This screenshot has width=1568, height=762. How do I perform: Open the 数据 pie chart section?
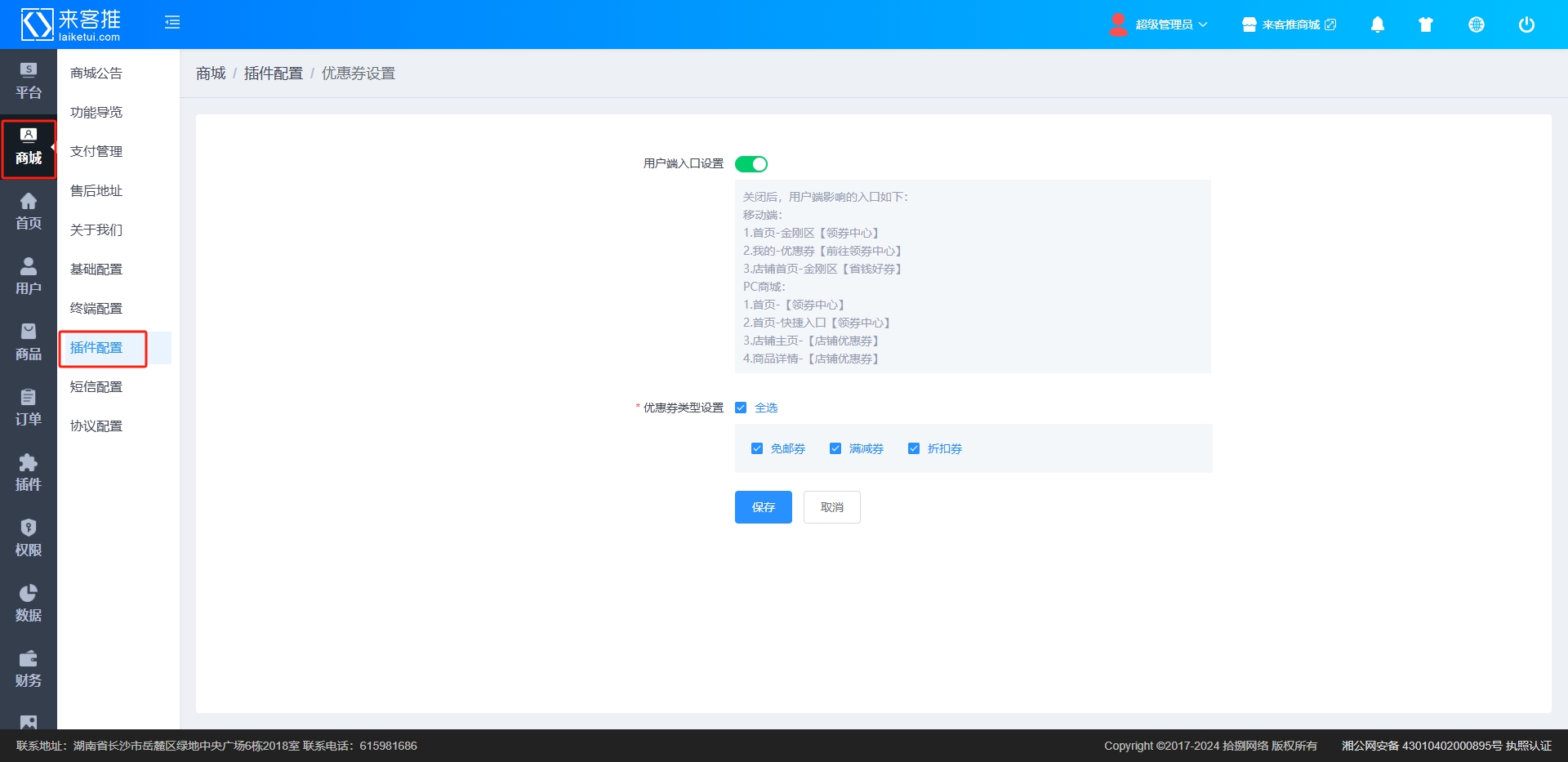[x=29, y=604]
